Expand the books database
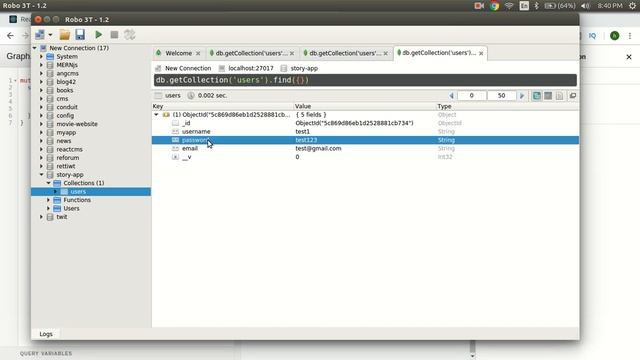The height and width of the screenshot is (360, 640). tap(42, 90)
